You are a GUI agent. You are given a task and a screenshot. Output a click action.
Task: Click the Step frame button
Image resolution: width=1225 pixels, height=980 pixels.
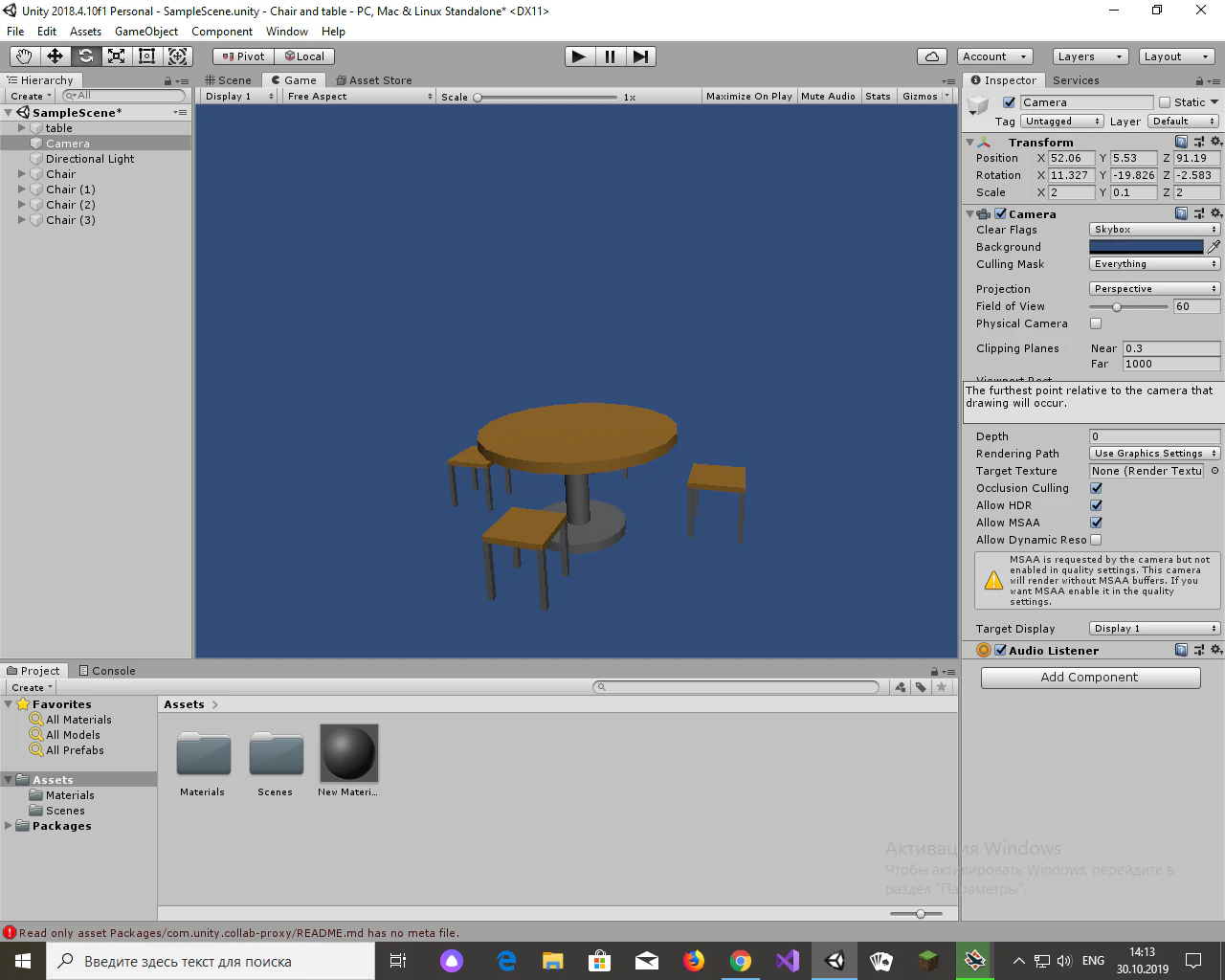[x=641, y=56]
